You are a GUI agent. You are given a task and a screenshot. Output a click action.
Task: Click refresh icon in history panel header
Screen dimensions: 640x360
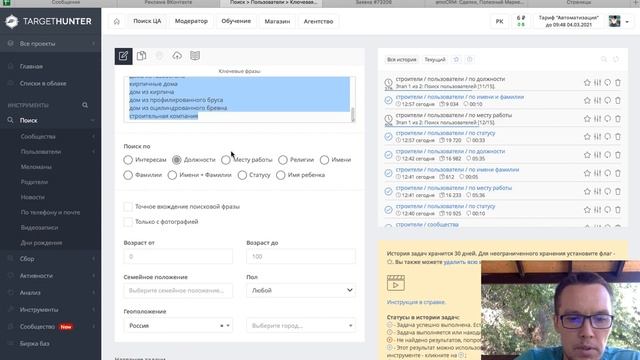[x=616, y=60]
